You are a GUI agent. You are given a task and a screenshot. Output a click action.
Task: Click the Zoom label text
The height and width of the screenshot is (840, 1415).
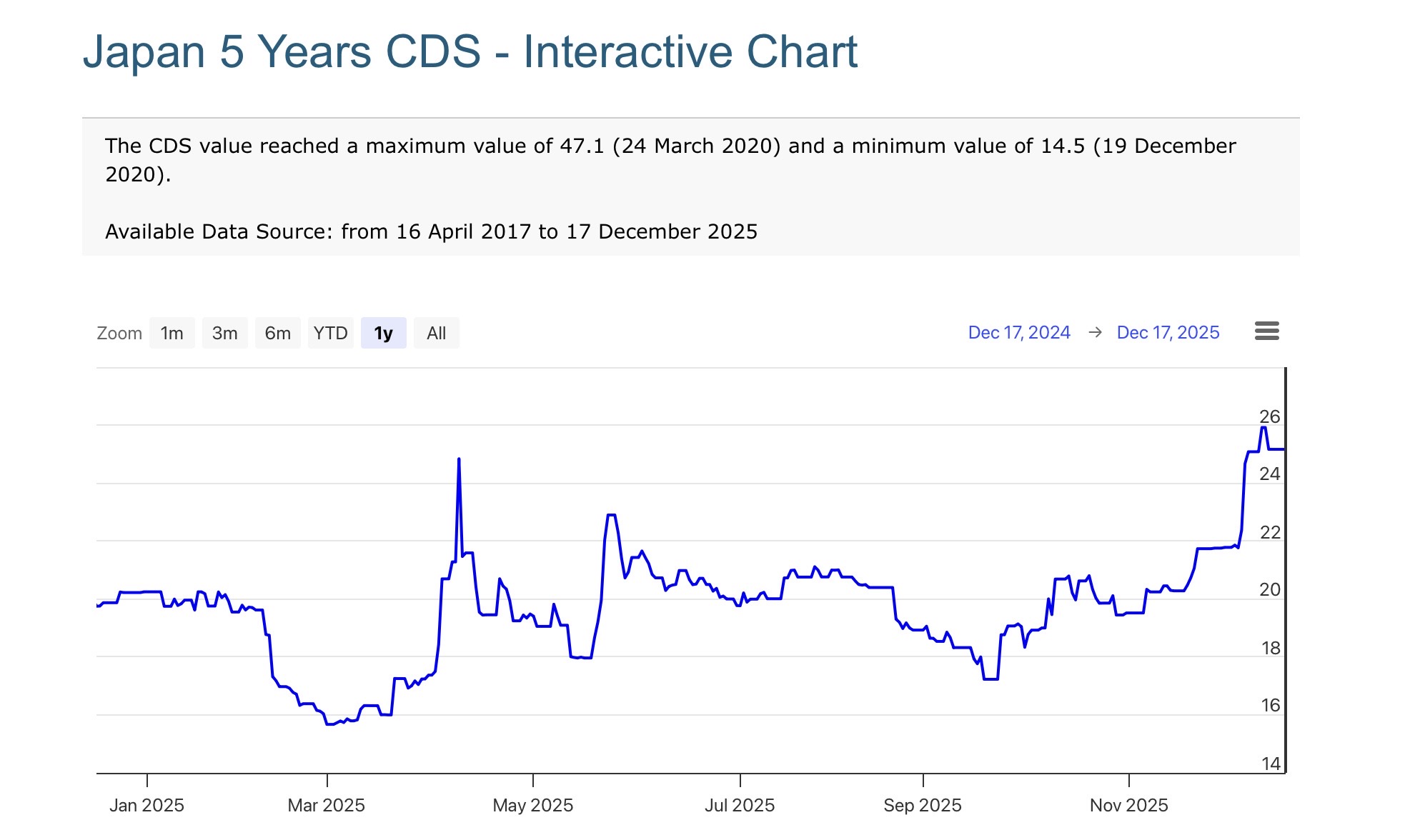click(119, 334)
